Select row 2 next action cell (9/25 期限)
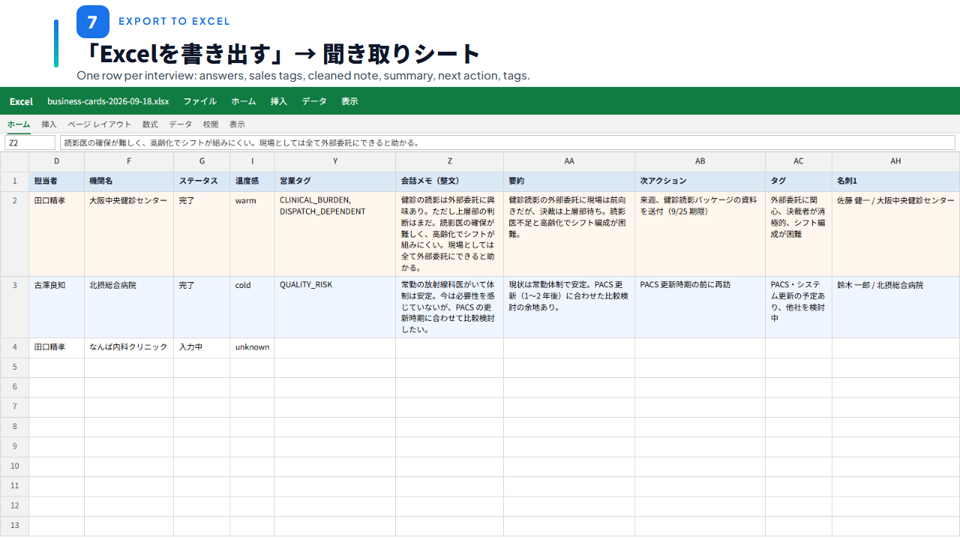Viewport: 960px width, 540px height. coord(700,234)
